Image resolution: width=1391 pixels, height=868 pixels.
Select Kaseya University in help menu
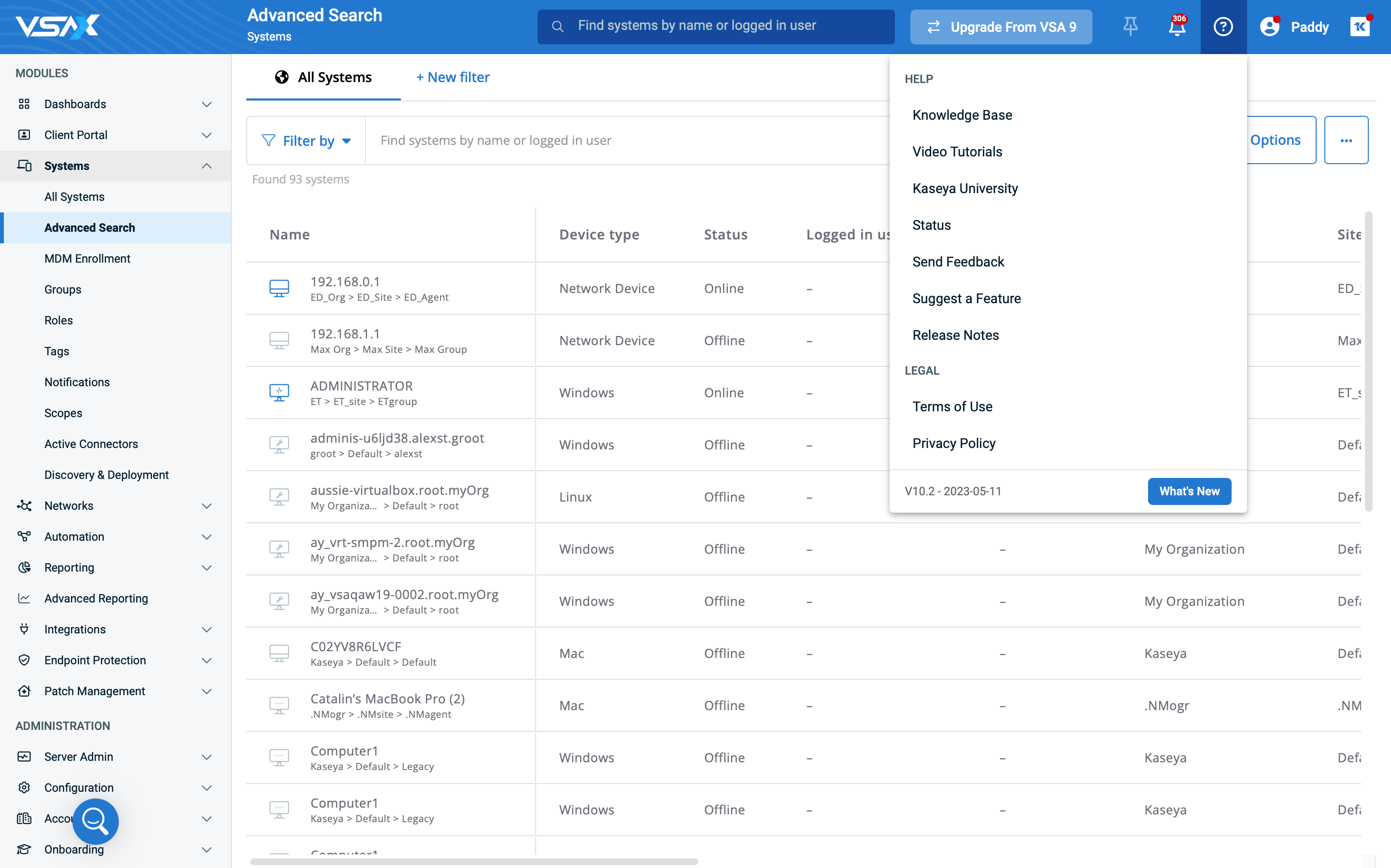(x=965, y=188)
